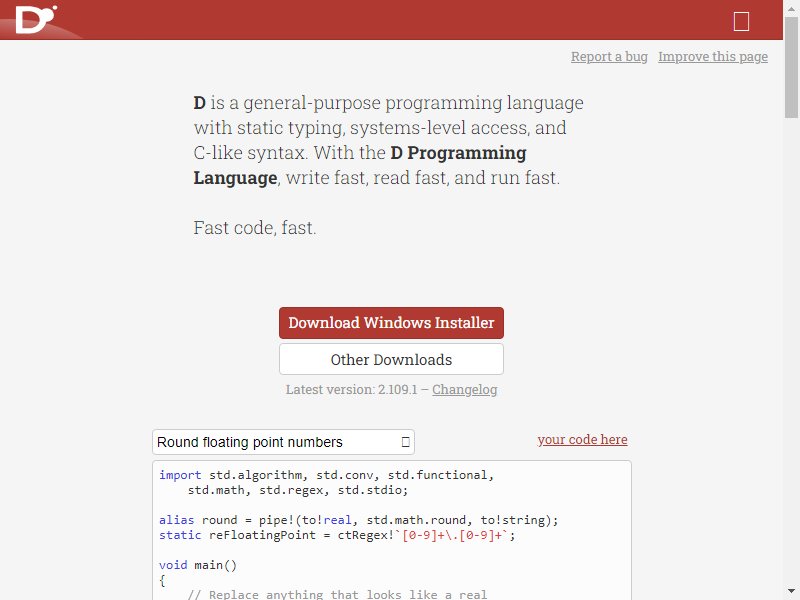
Task: Click the page vertical scrollbar thumb
Action: coord(791,67)
